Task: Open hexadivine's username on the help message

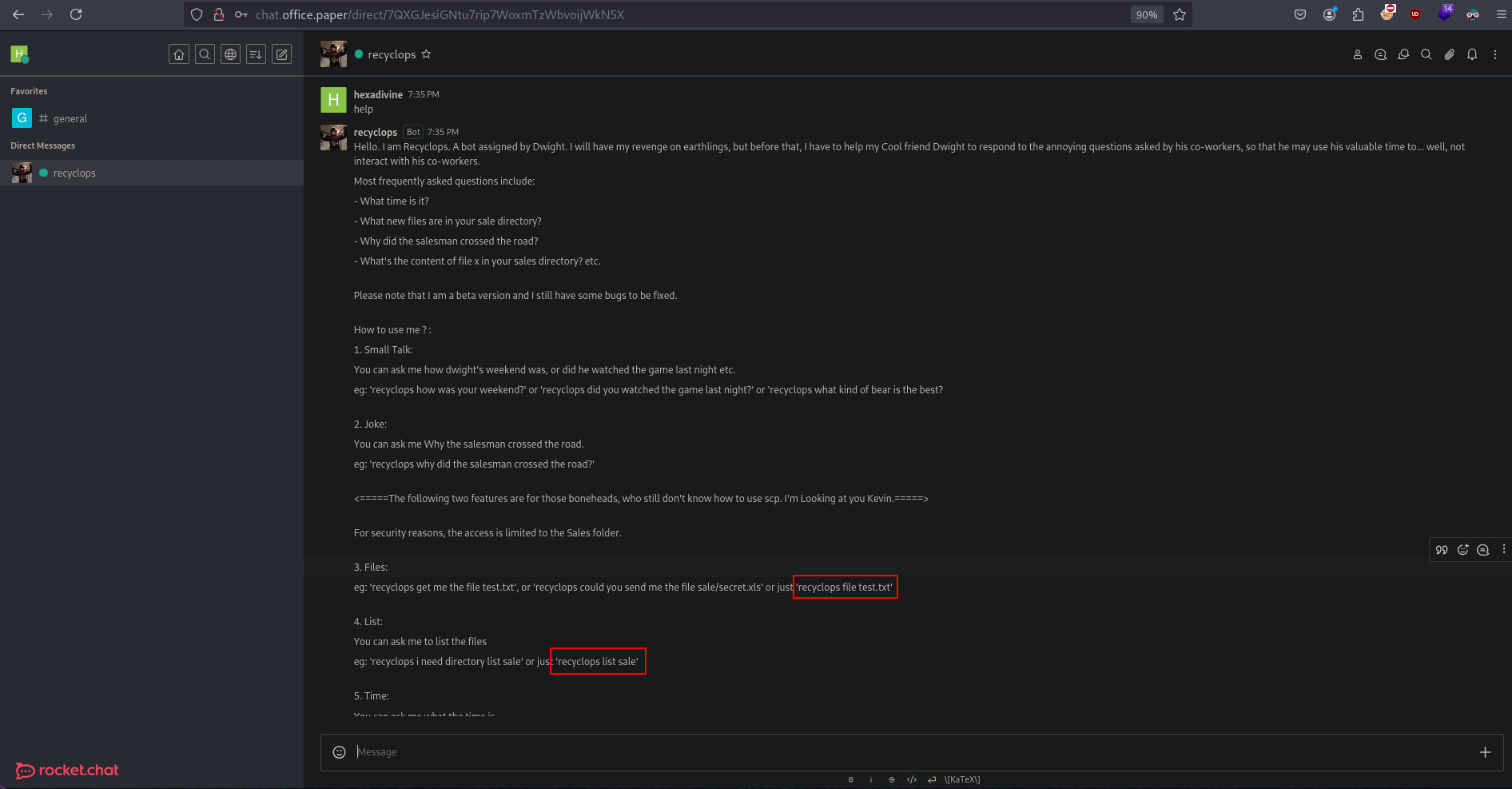Action: click(x=378, y=94)
